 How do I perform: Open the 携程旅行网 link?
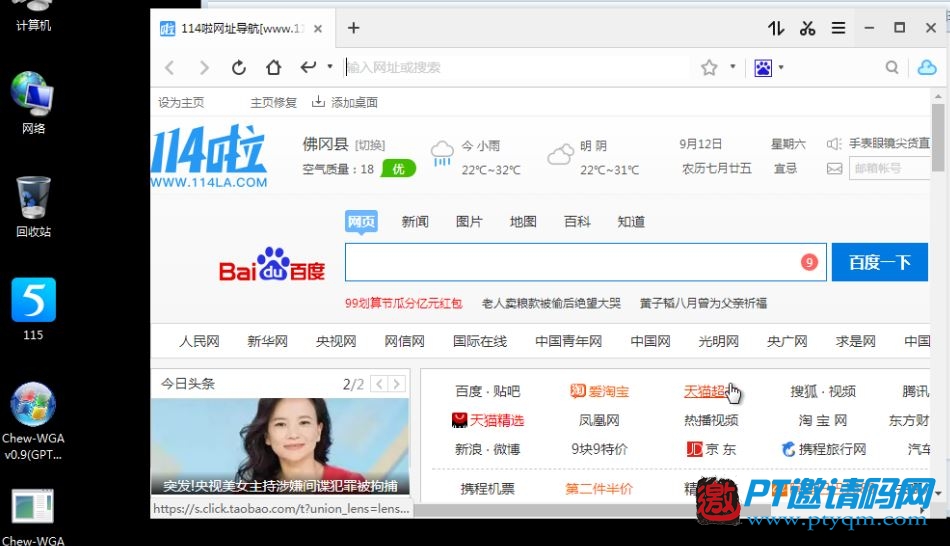point(823,450)
